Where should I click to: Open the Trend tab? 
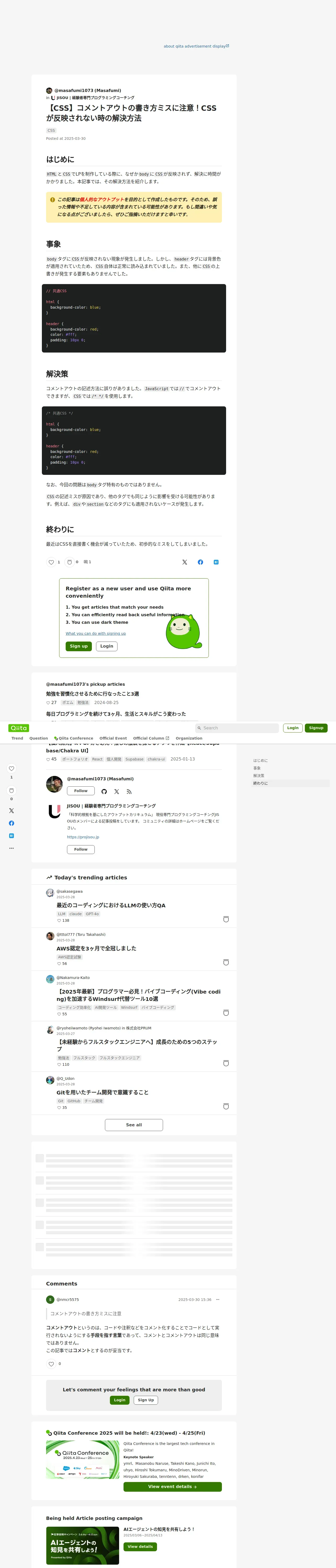tap(17, 738)
